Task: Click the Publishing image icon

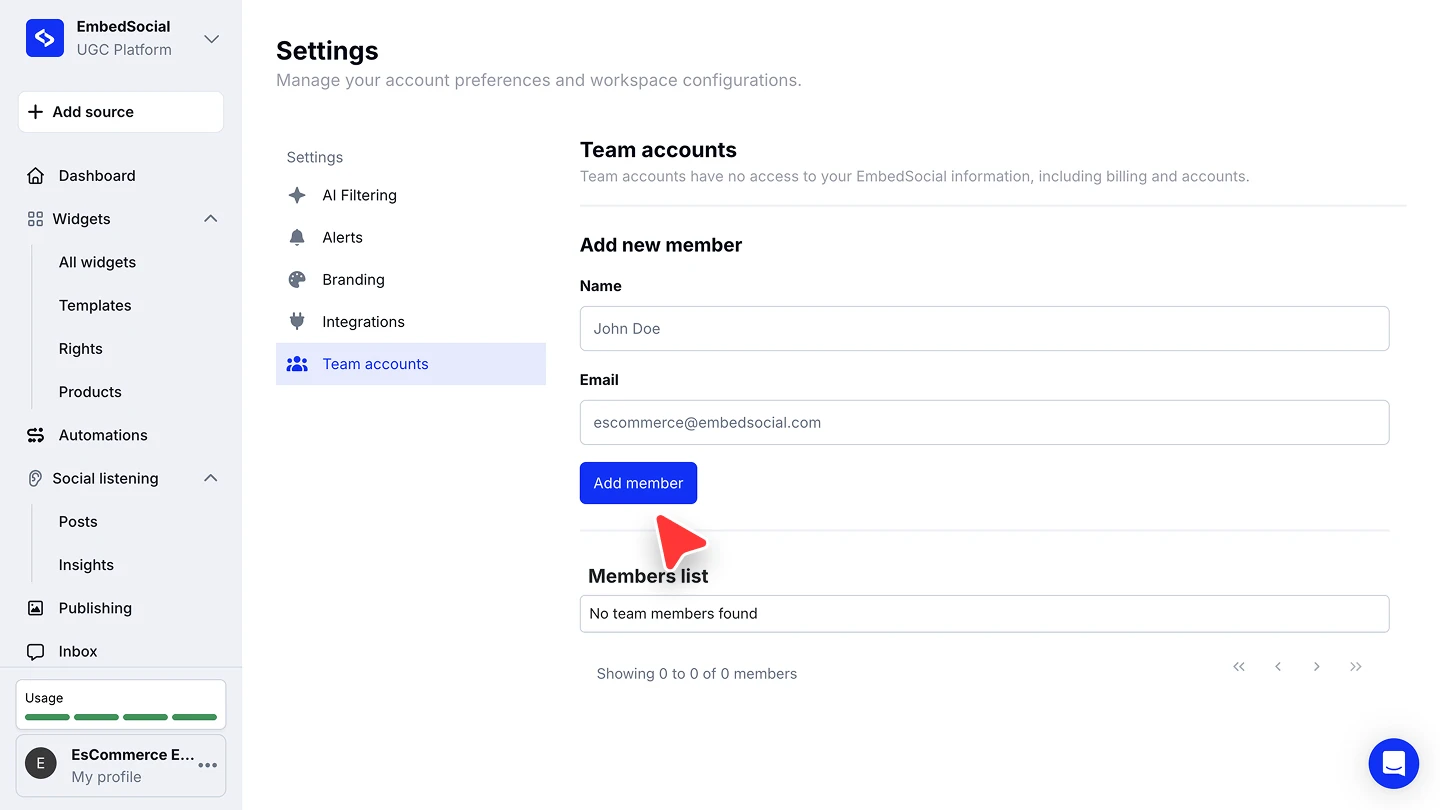Action: (x=36, y=608)
